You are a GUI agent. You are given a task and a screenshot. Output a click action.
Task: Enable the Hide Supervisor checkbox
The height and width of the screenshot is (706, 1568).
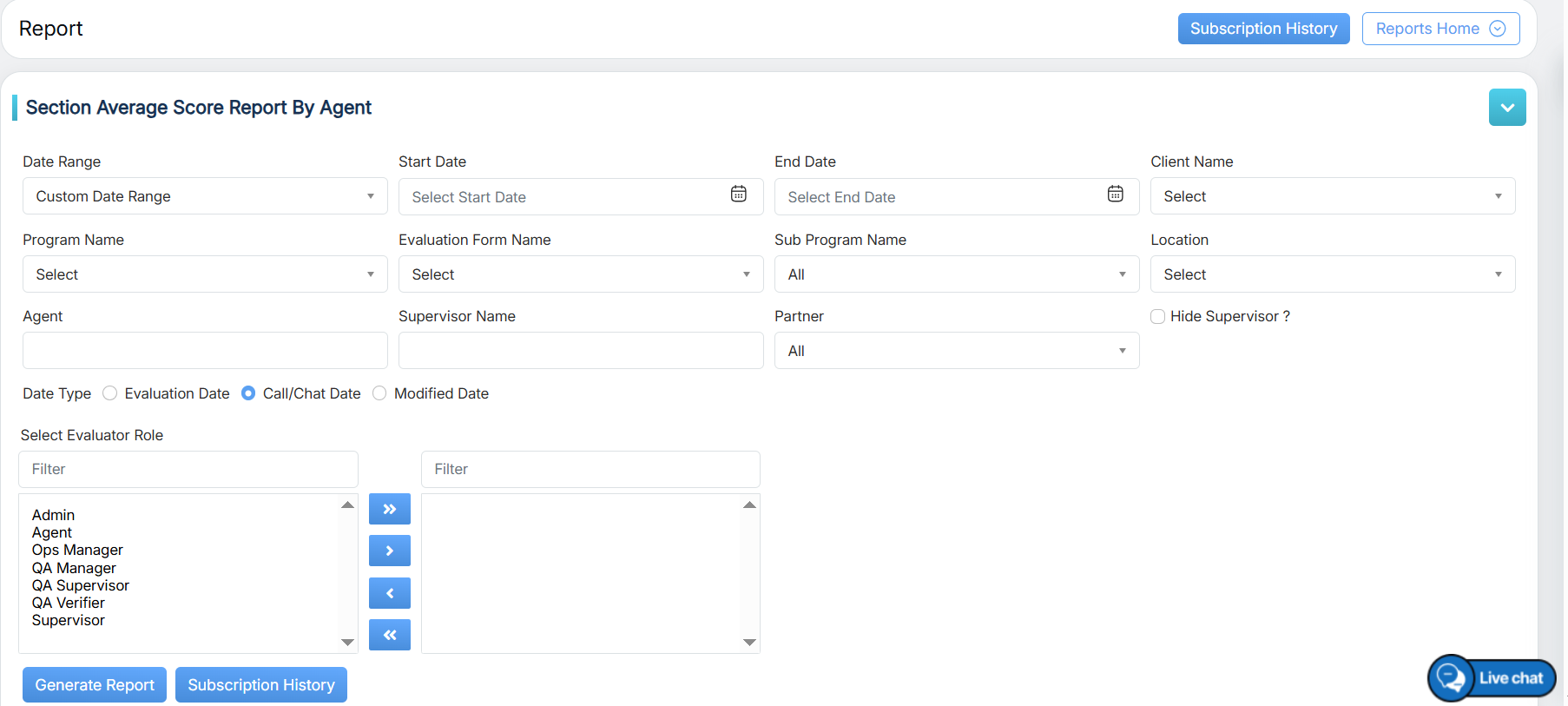(x=1157, y=317)
